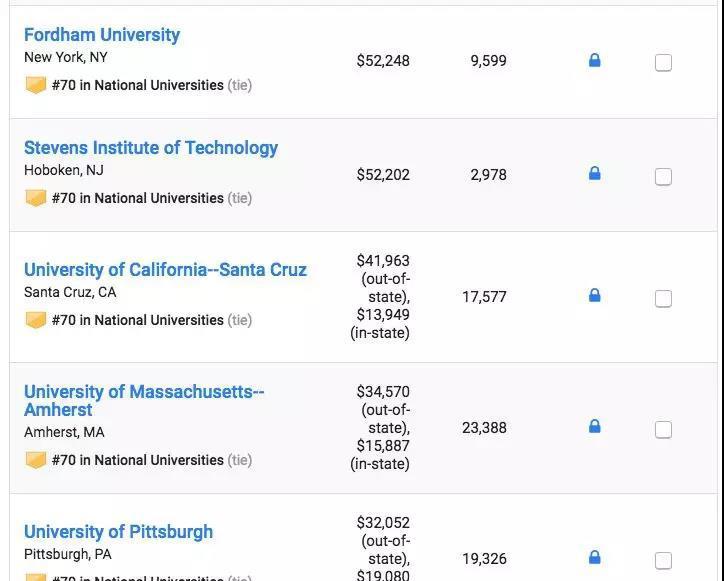
Task: Click lock icon in UC Santa Cruz row
Action: tap(595, 296)
